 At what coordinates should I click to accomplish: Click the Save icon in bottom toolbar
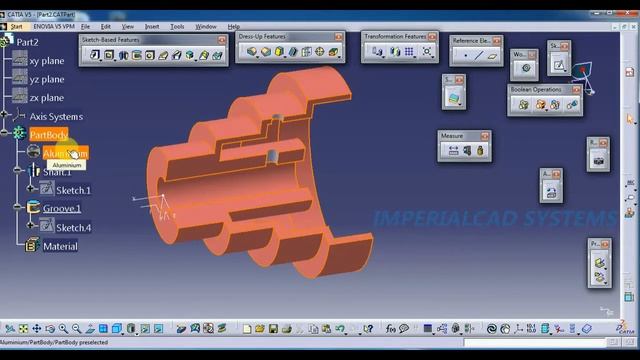coord(273,329)
